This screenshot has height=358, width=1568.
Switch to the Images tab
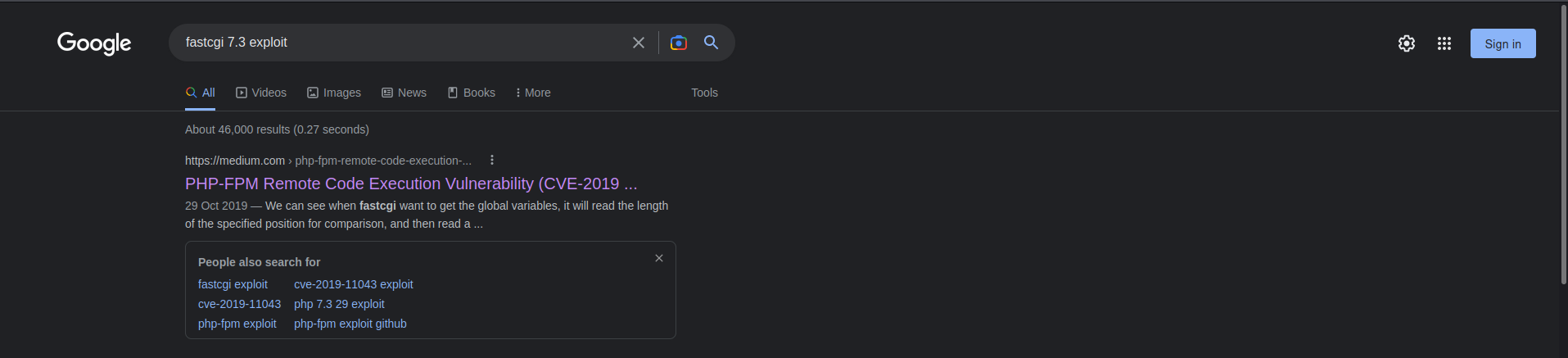[x=334, y=93]
